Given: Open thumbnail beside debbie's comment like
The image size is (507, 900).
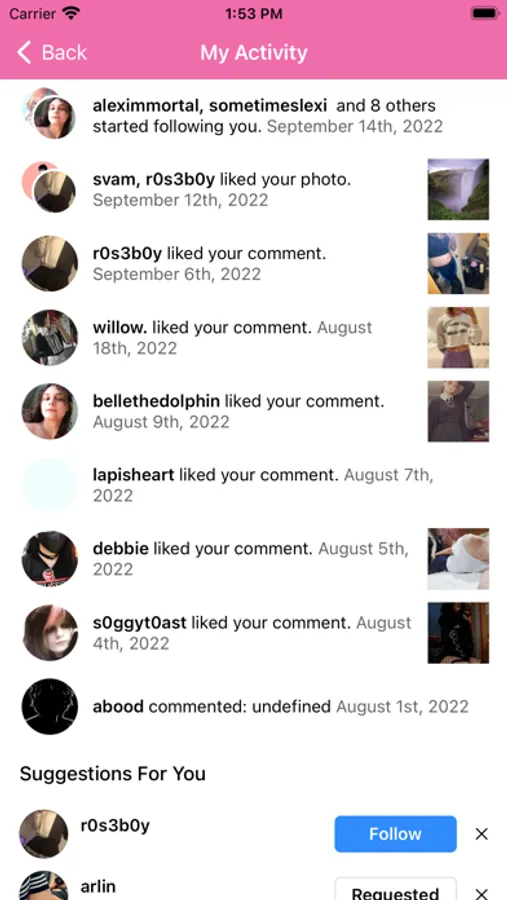Looking at the screenshot, I should pos(458,558).
